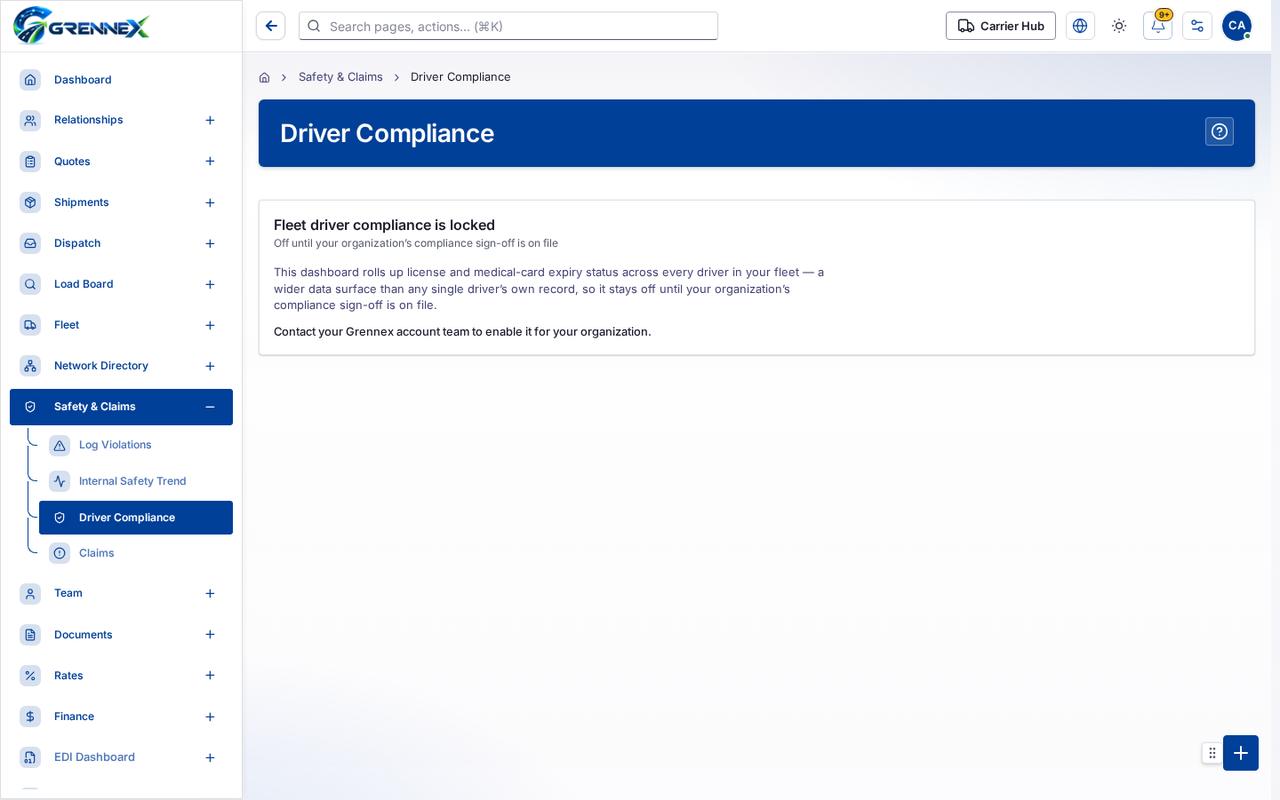Expand the Fleet menu
This screenshot has height=800, width=1280.
pyautogui.click(x=210, y=325)
